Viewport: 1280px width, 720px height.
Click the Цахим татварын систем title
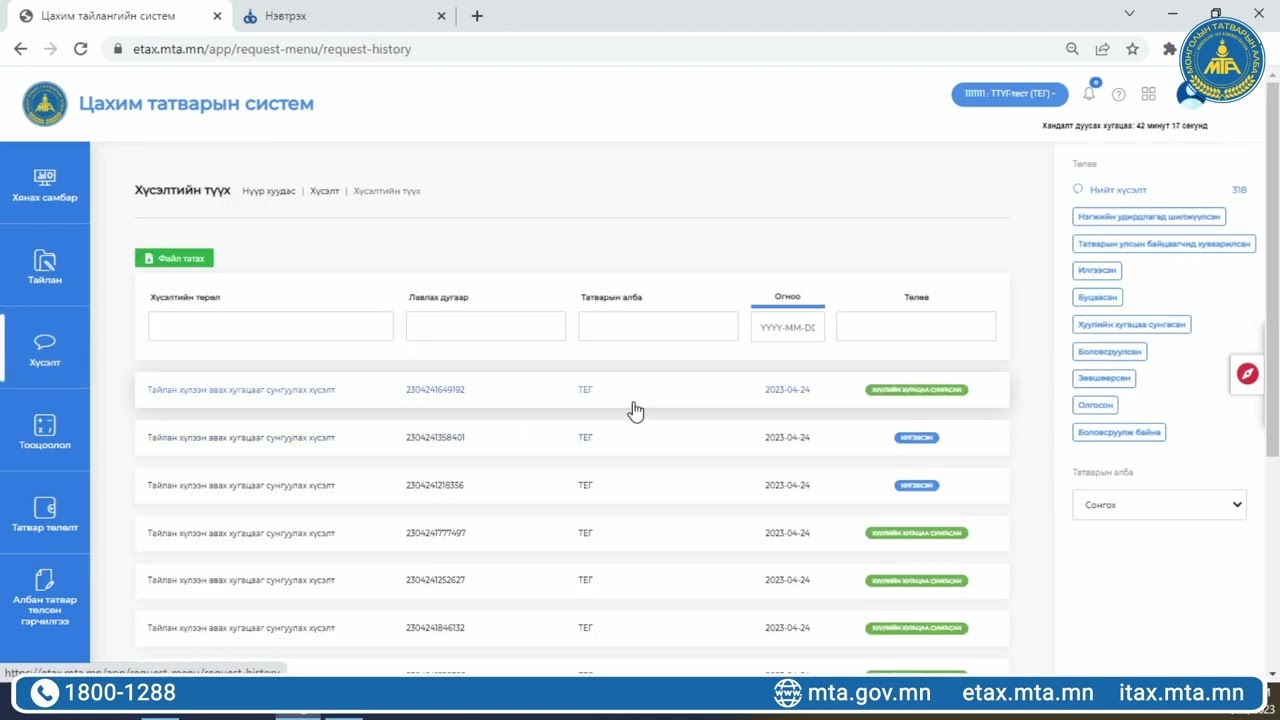click(x=196, y=103)
